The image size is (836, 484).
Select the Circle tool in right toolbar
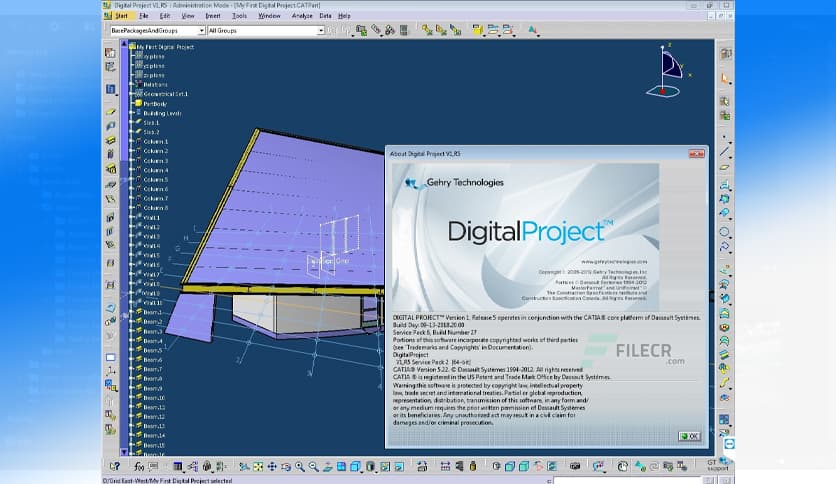point(724,232)
